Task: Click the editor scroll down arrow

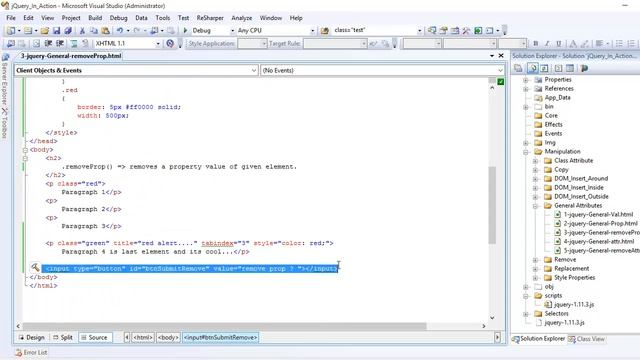Action: (x=492, y=318)
